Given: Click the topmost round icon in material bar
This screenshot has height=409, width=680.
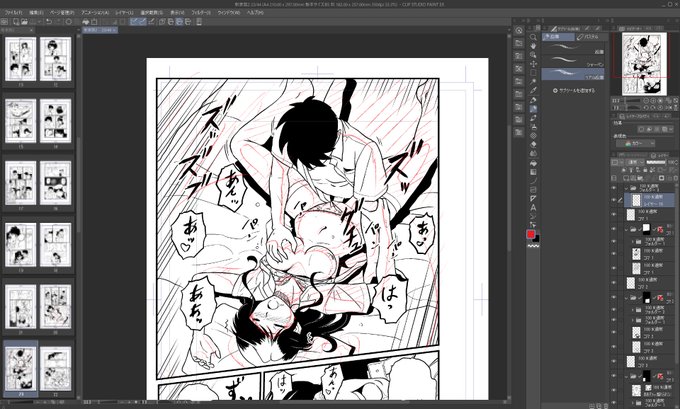Looking at the screenshot, I should (519, 30).
